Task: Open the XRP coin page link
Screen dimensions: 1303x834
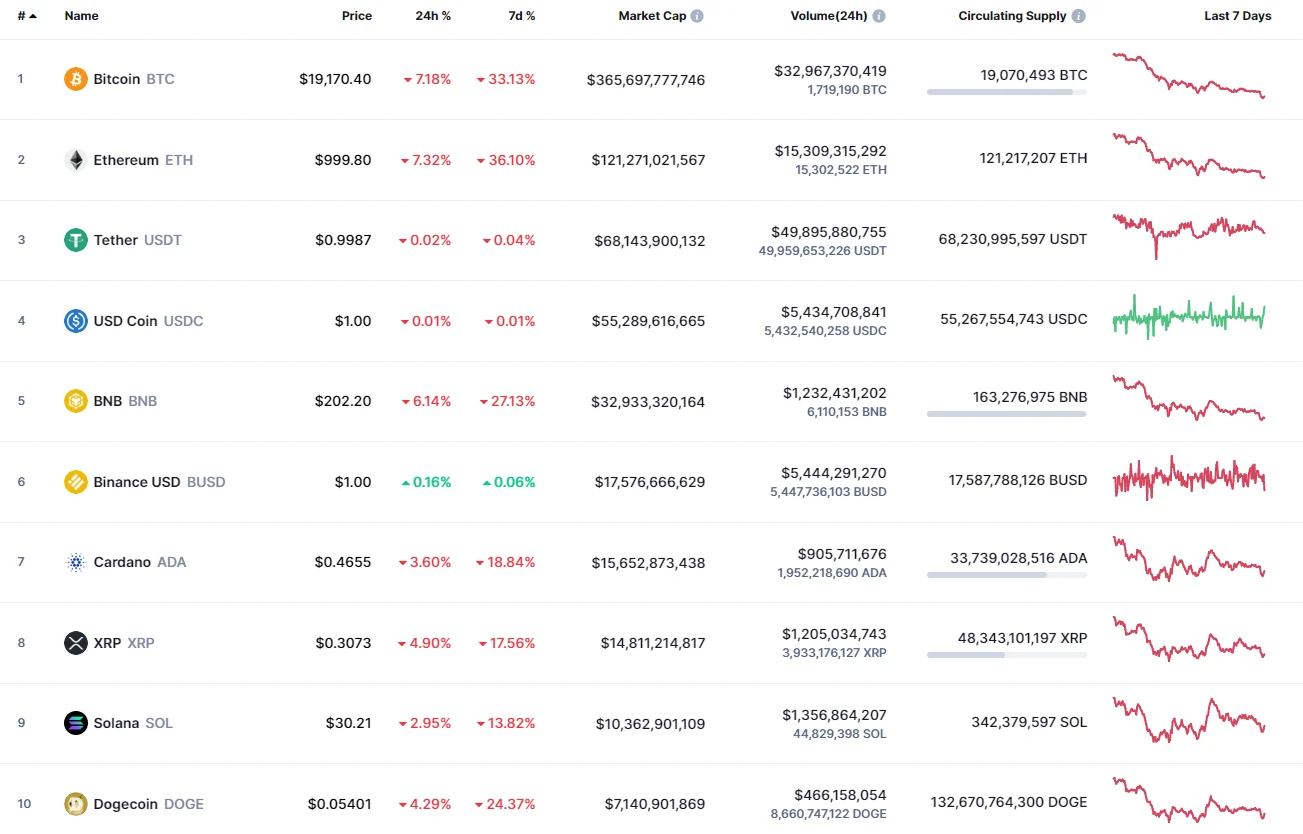Action: (107, 643)
